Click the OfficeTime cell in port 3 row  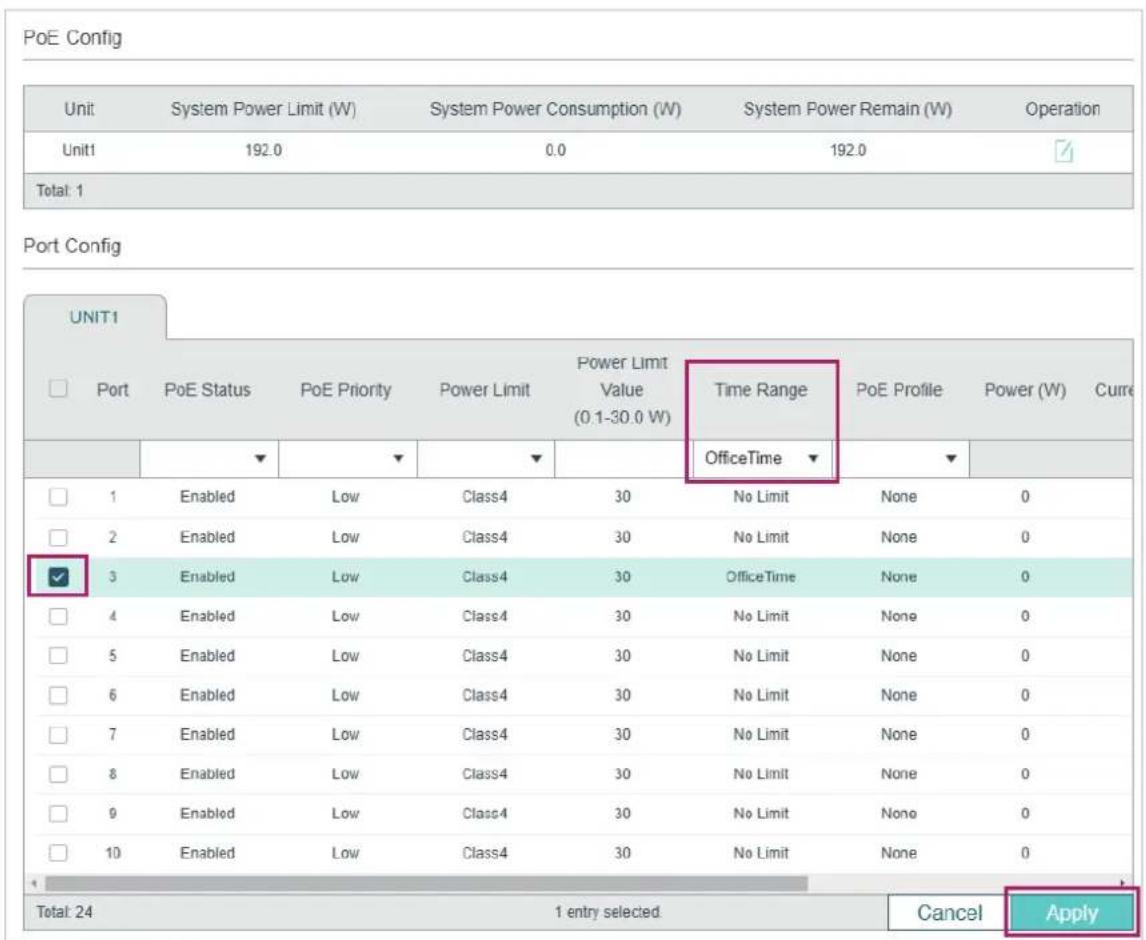[761, 577]
